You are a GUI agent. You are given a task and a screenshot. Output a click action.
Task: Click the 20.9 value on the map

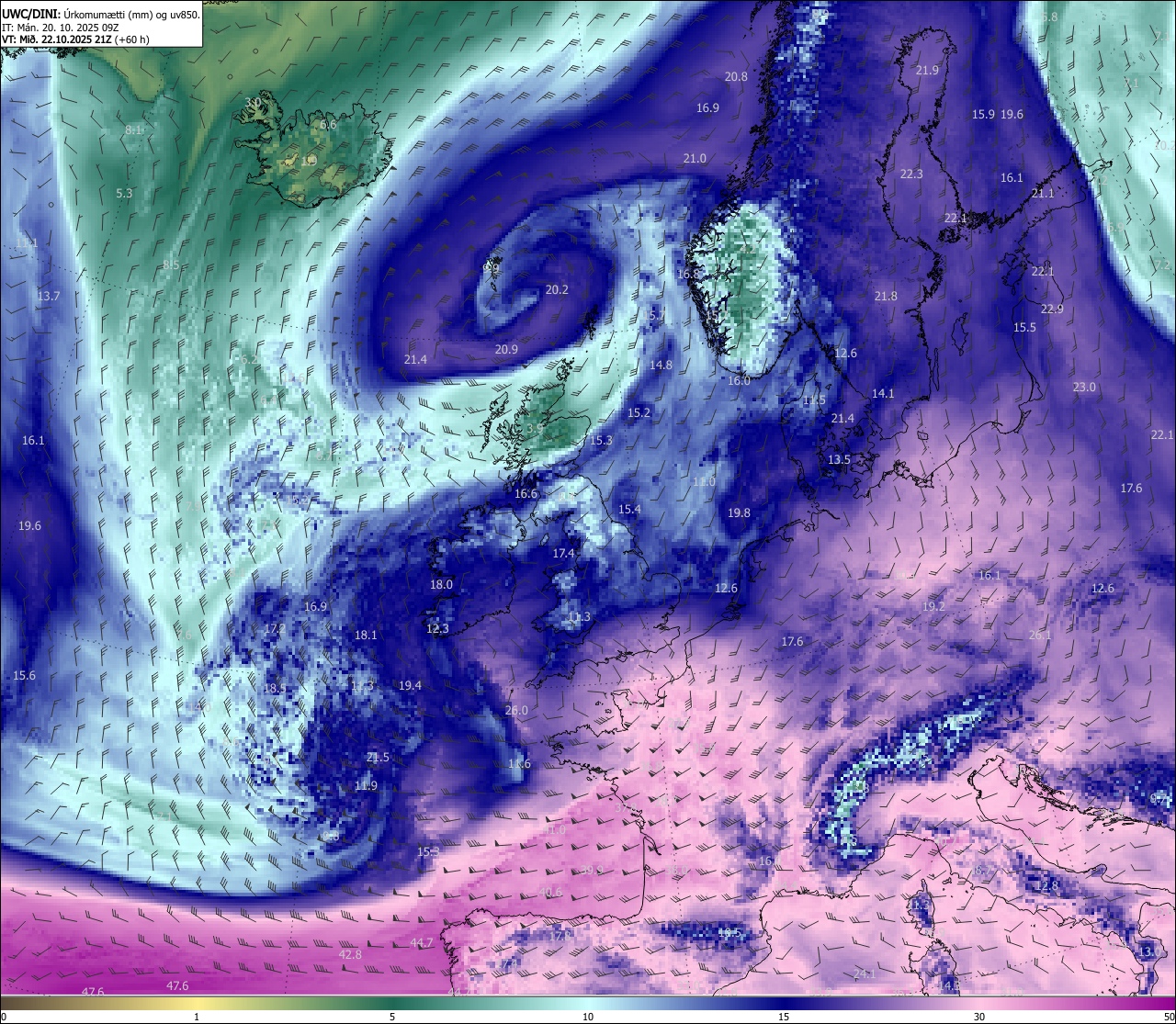506,349
